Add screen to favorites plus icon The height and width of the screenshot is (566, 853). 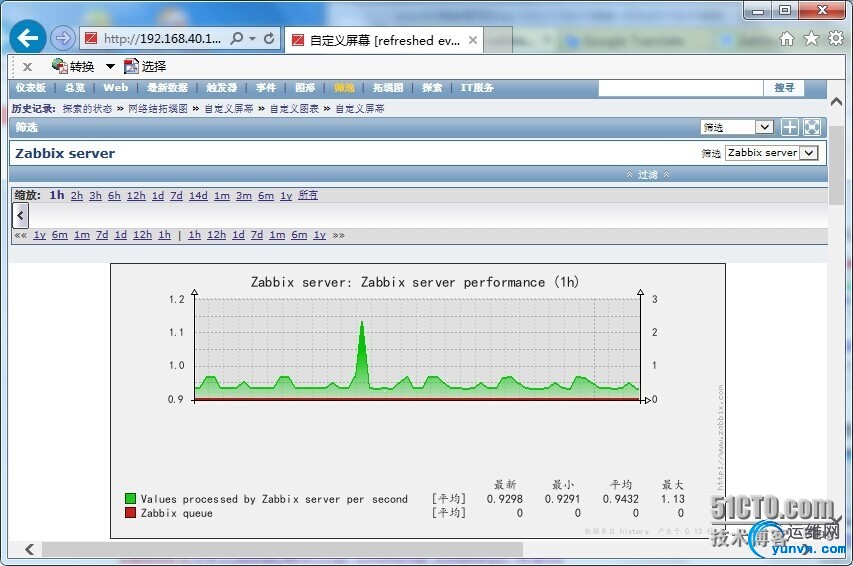pyautogui.click(x=790, y=127)
